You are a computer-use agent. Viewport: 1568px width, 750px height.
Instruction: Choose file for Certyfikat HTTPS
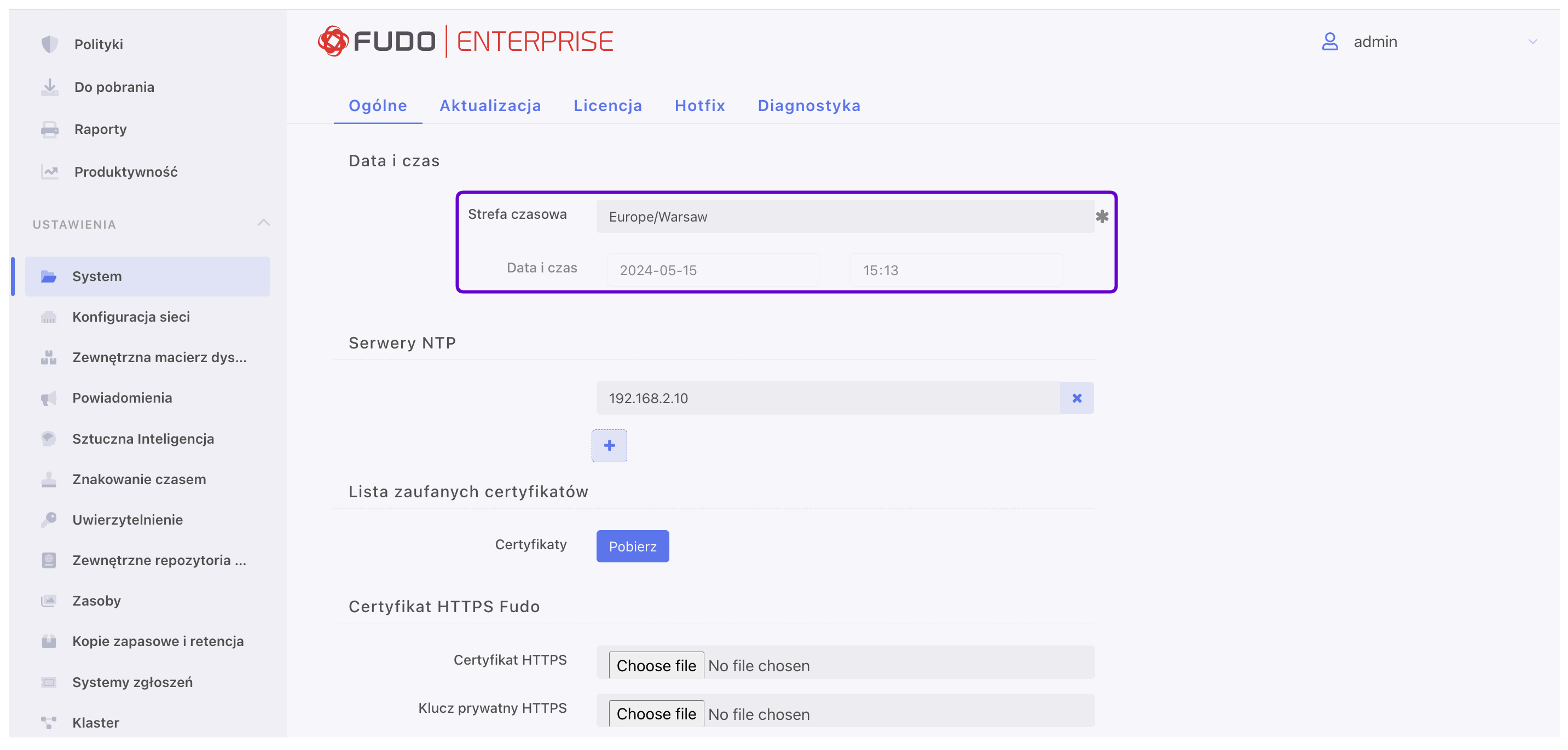[656, 665]
